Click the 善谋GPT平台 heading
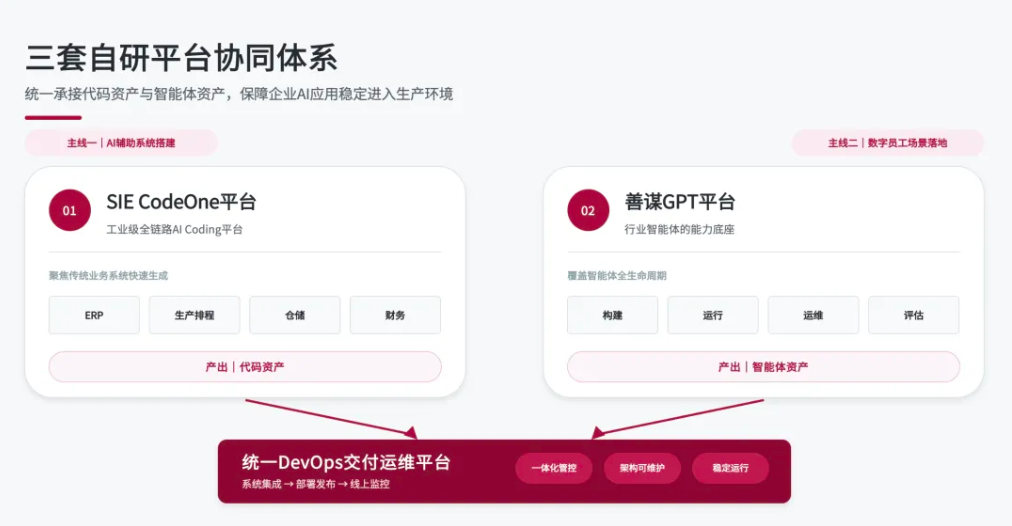 [680, 202]
